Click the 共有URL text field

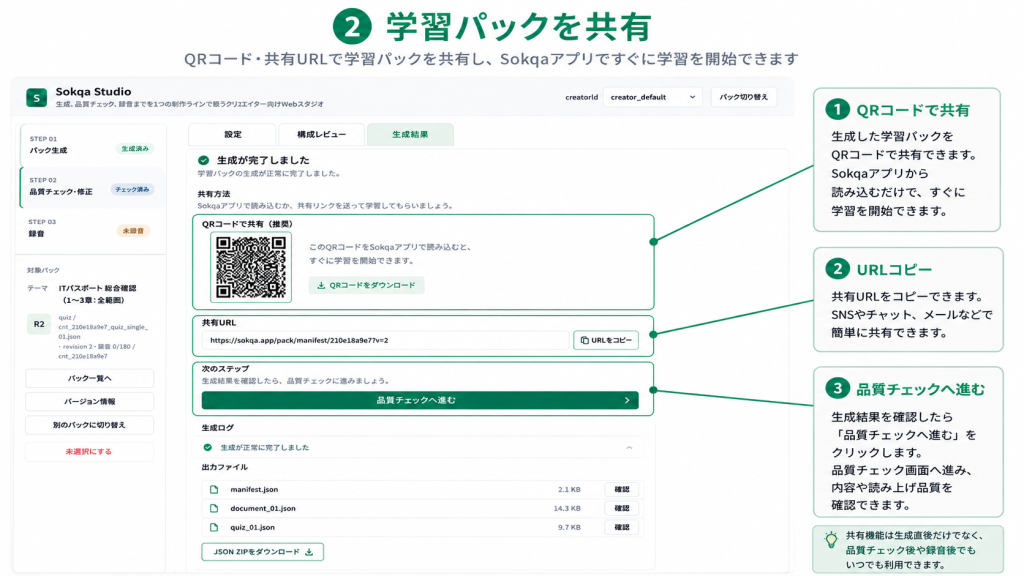386,340
